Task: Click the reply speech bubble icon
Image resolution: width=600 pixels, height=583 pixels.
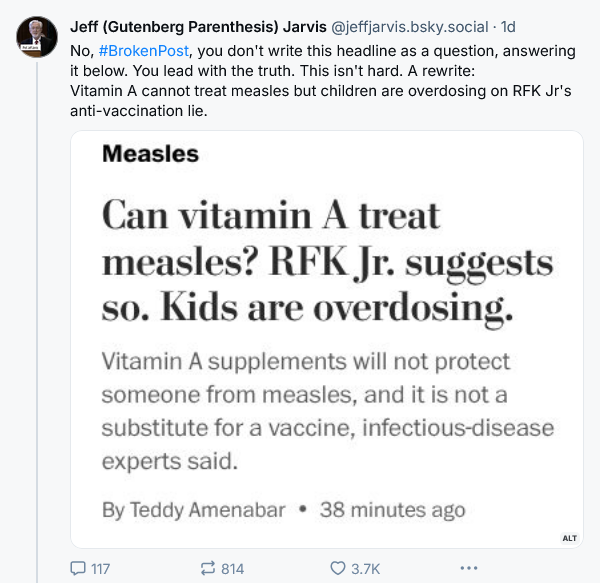Action: pyautogui.click(x=78, y=568)
